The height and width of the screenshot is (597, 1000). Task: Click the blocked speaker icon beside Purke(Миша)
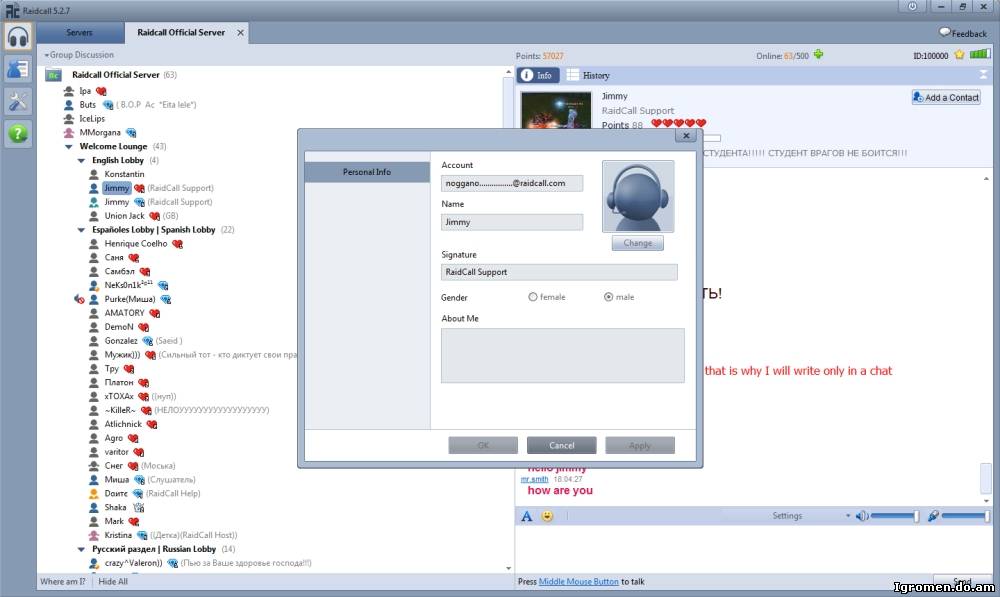pyautogui.click(x=79, y=299)
